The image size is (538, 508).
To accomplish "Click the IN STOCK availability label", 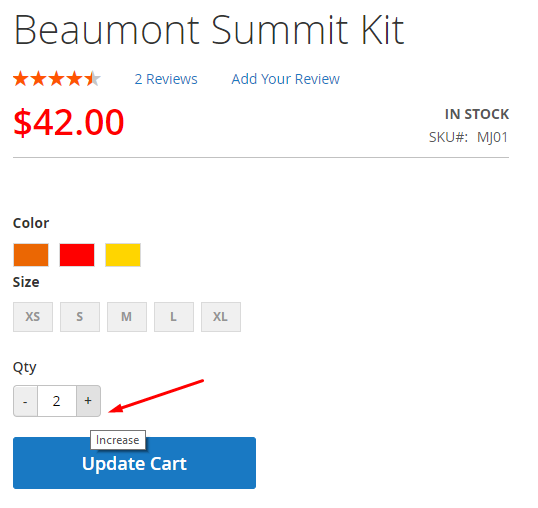I will tap(477, 114).
